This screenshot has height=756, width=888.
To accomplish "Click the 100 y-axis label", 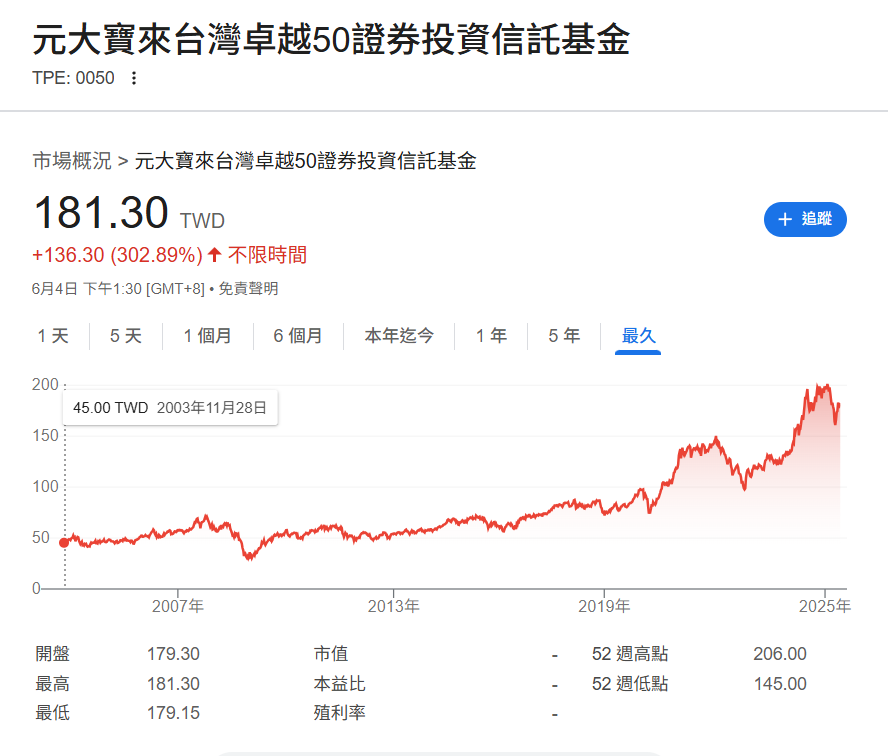I will pyautogui.click(x=45, y=486).
